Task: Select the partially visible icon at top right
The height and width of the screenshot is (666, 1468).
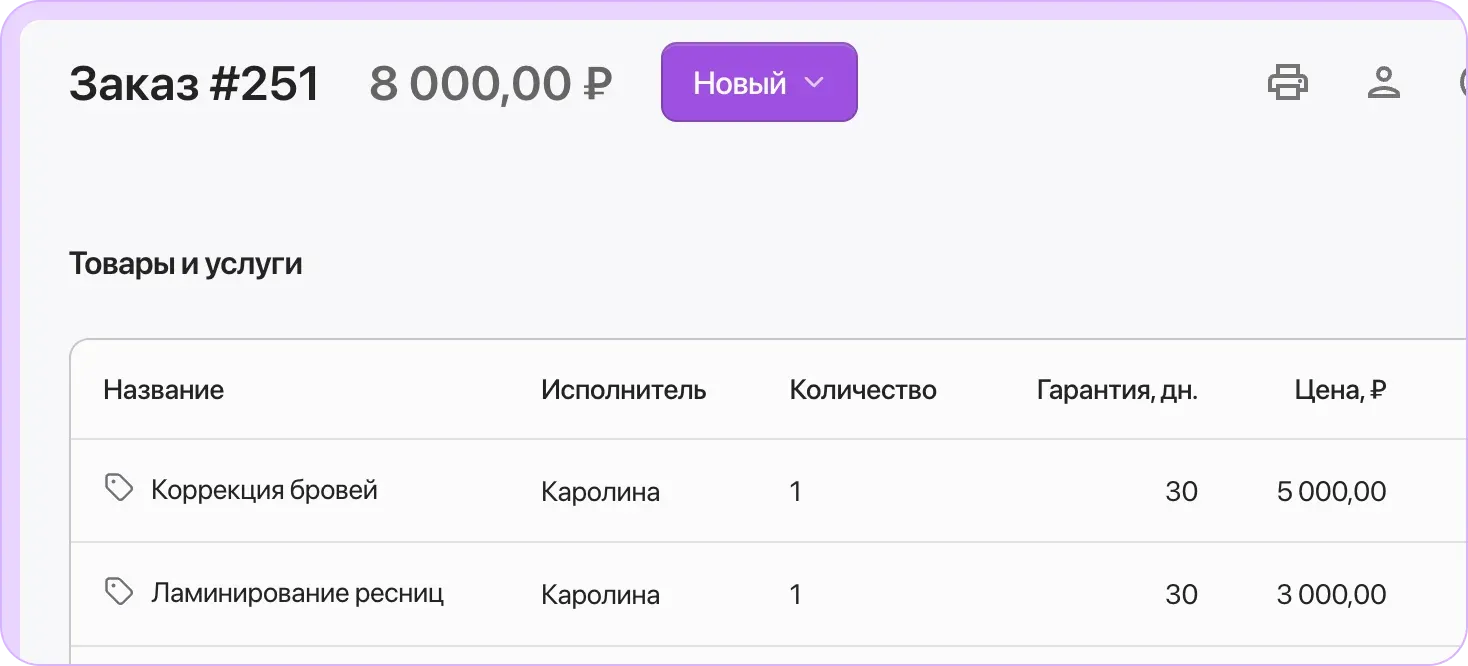Action: (1462, 82)
